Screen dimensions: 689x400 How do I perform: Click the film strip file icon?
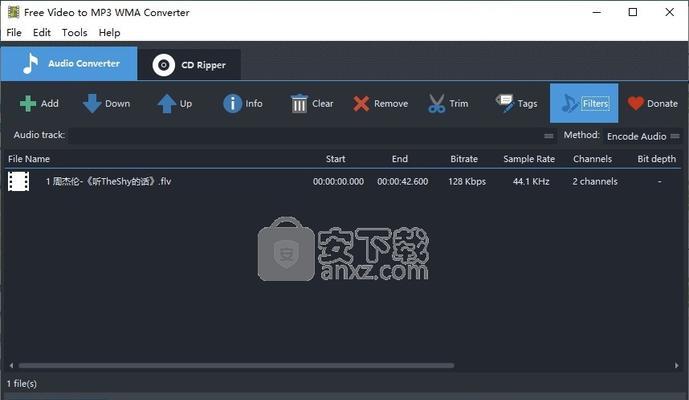coord(18,181)
